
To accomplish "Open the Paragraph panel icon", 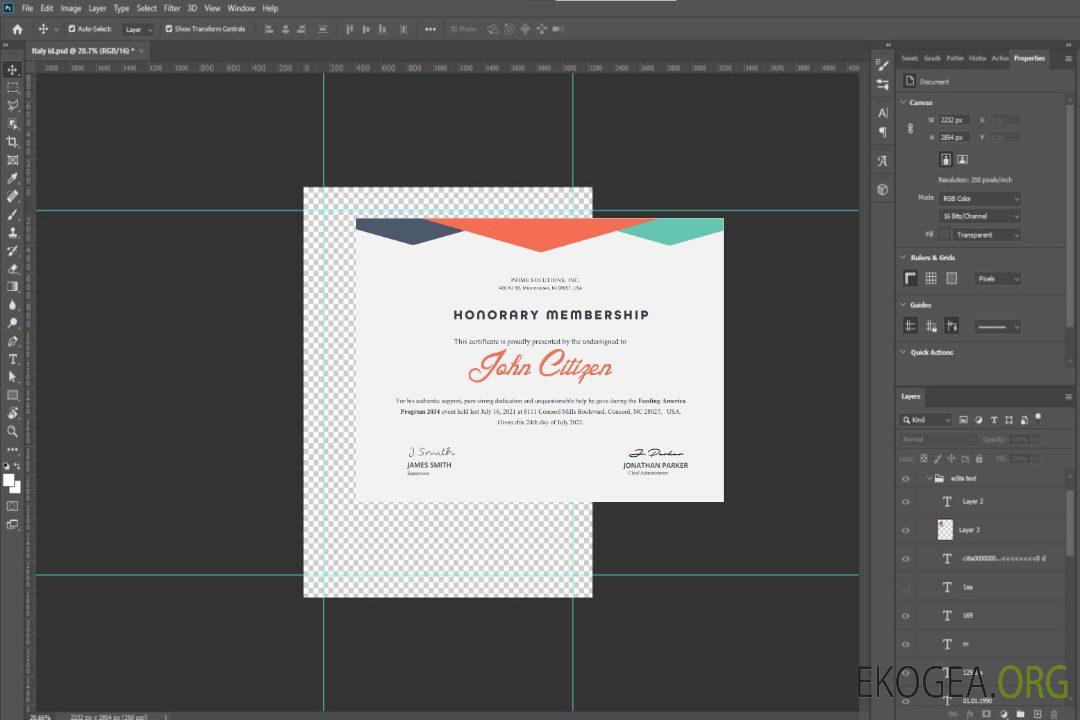I will pos(882,132).
